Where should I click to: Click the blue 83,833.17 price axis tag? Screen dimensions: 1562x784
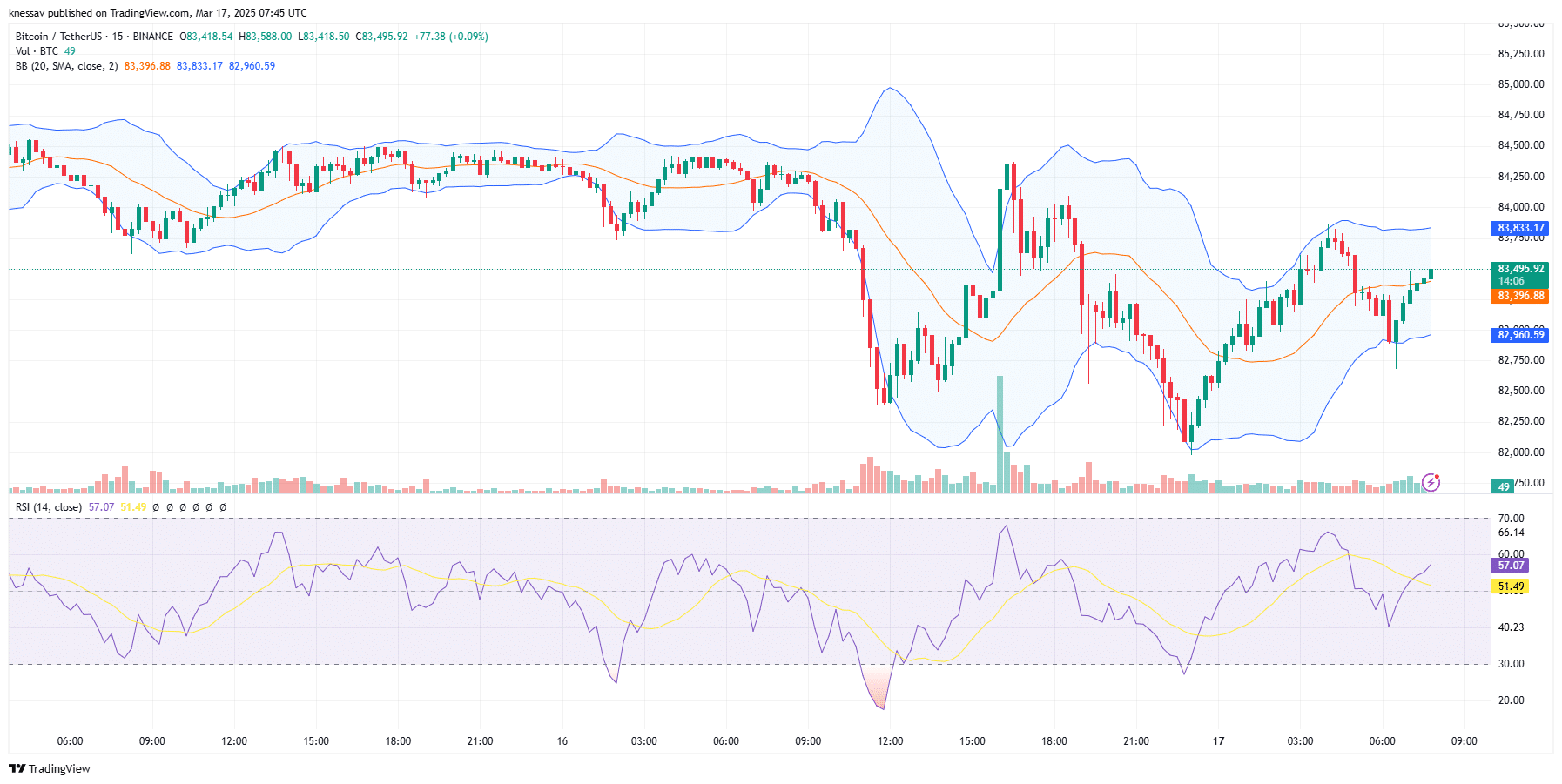1520,228
